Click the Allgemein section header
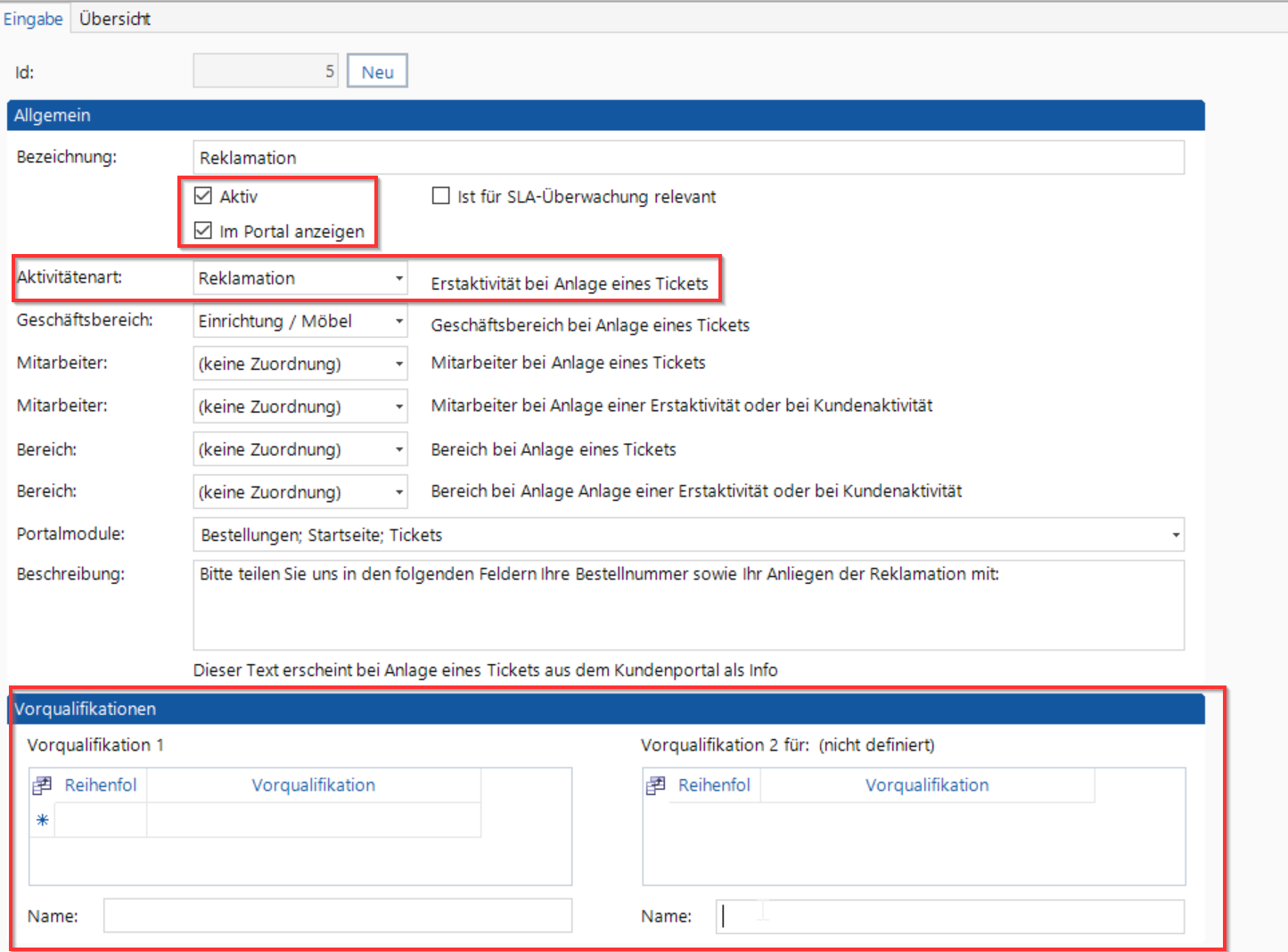 click(606, 115)
